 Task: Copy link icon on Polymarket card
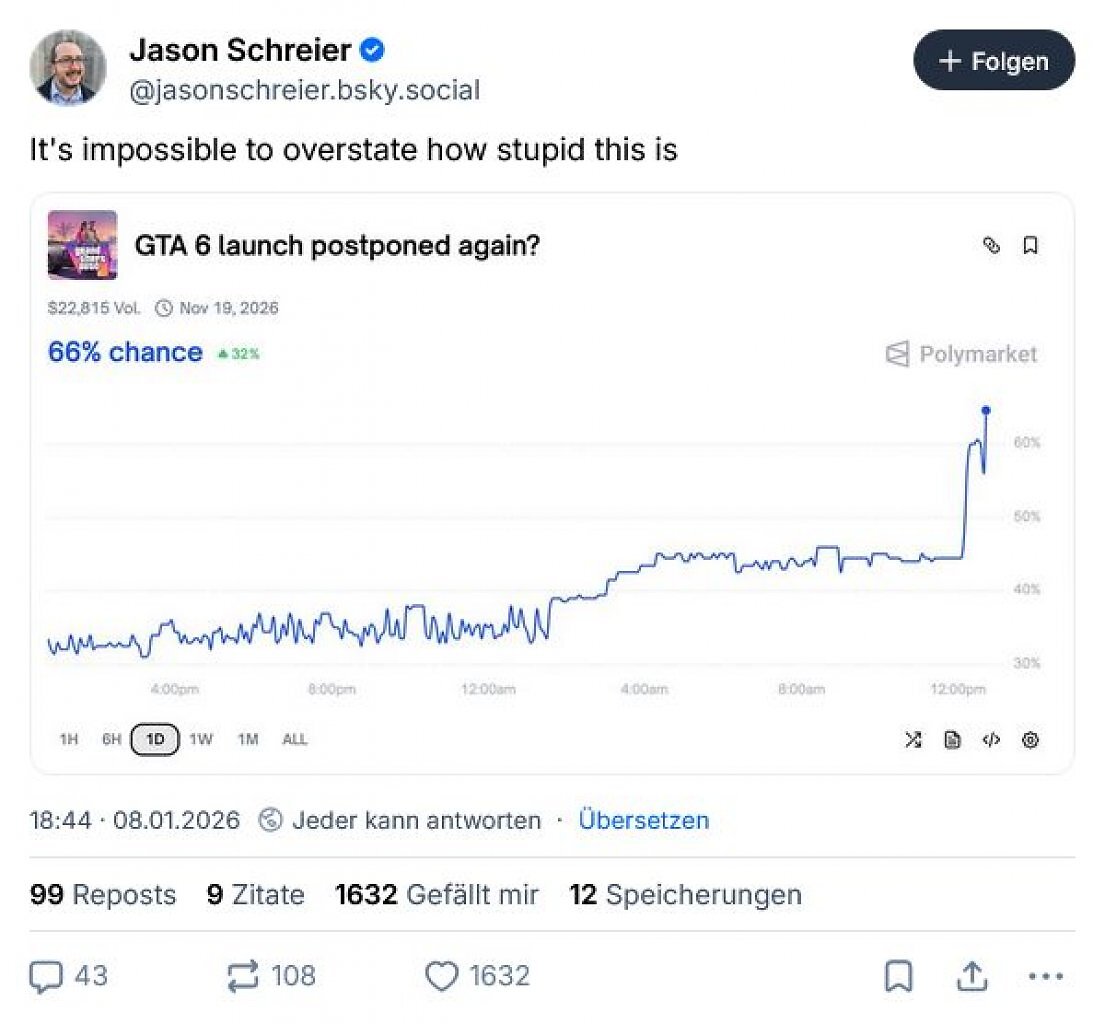click(992, 245)
